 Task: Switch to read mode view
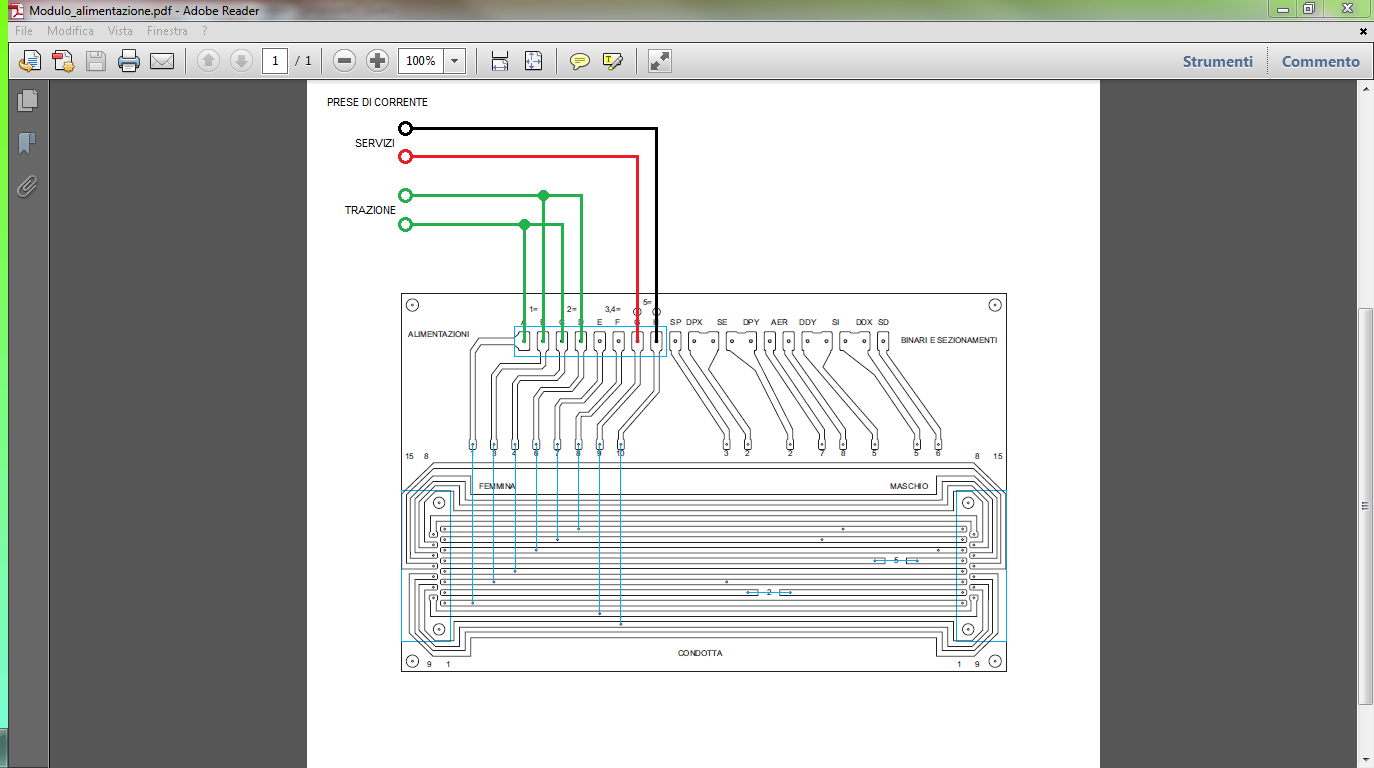click(x=660, y=61)
